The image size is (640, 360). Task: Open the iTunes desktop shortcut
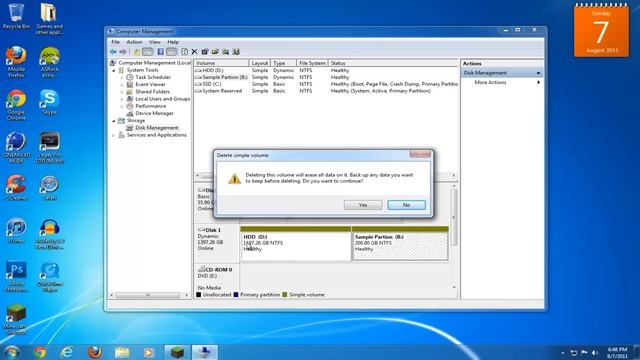tap(16, 231)
